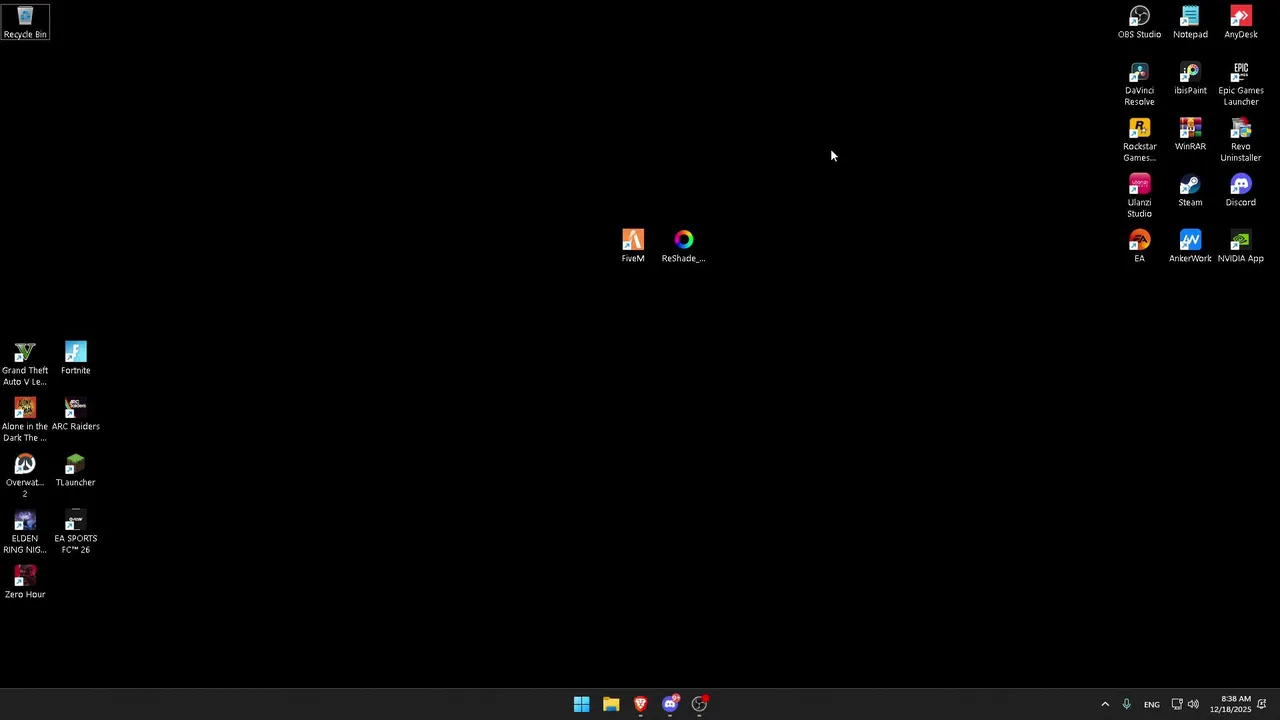
Task: Select the Alone in the Dark shortcut
Action: 25,420
